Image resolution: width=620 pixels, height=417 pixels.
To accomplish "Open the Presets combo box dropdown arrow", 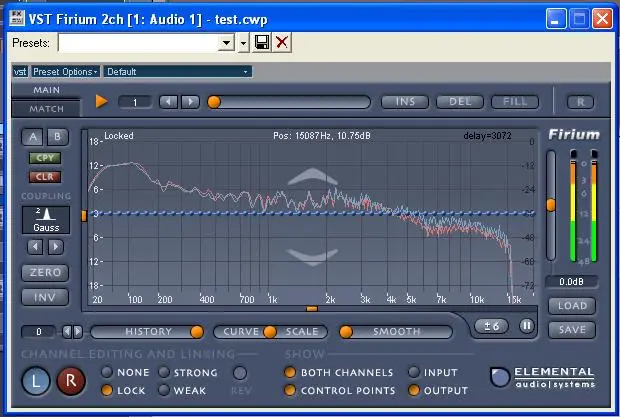I will pos(226,42).
